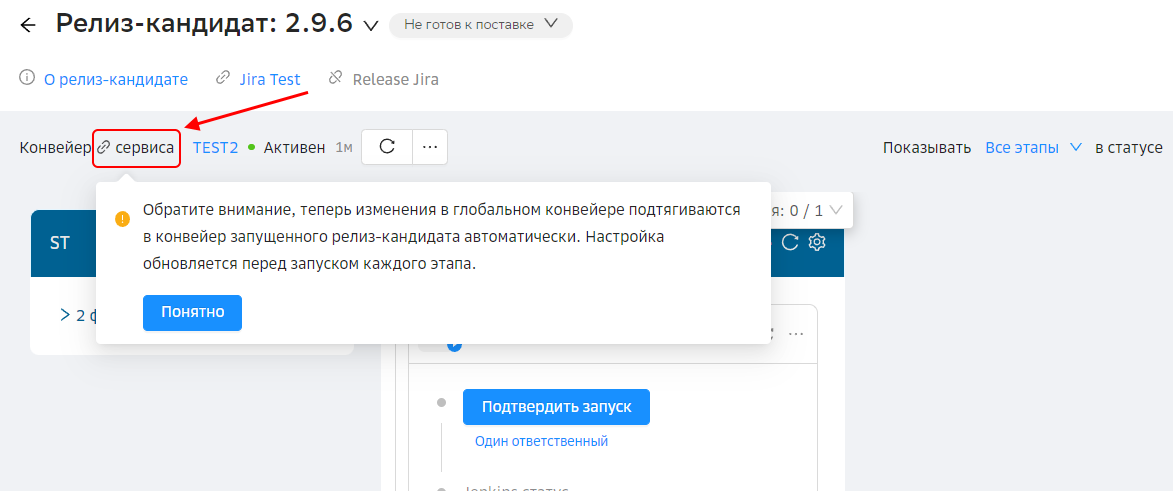The width and height of the screenshot is (1173, 491).
Task: Click the unlinked chain icon near Release Jira
Action: pyautogui.click(x=336, y=79)
